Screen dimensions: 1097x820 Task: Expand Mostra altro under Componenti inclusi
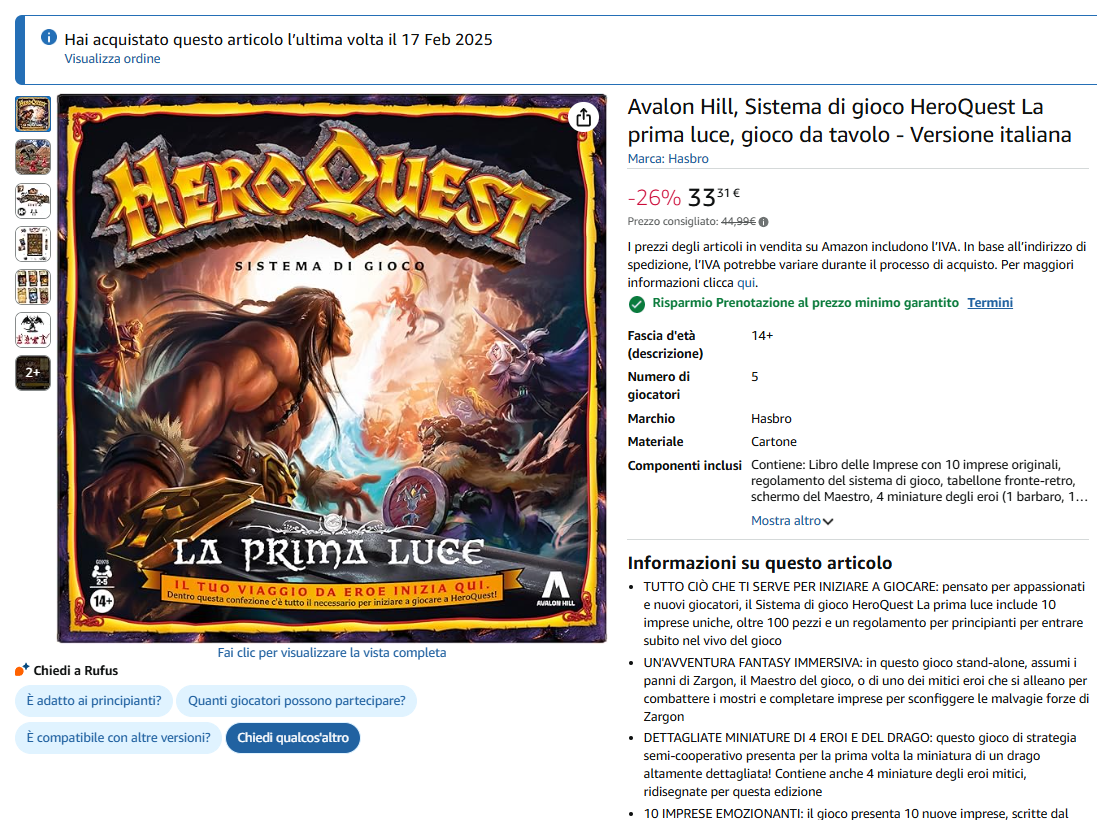[x=792, y=521]
